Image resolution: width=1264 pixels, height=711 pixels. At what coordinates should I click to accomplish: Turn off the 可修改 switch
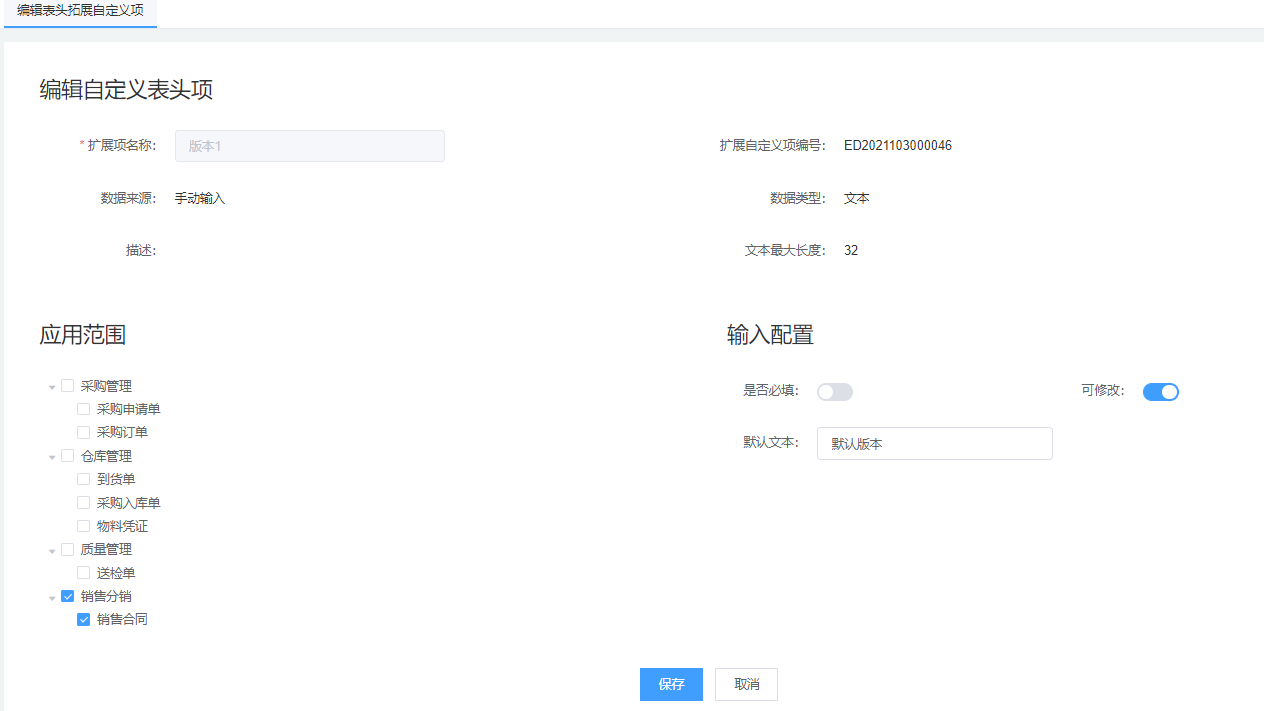tap(1161, 392)
